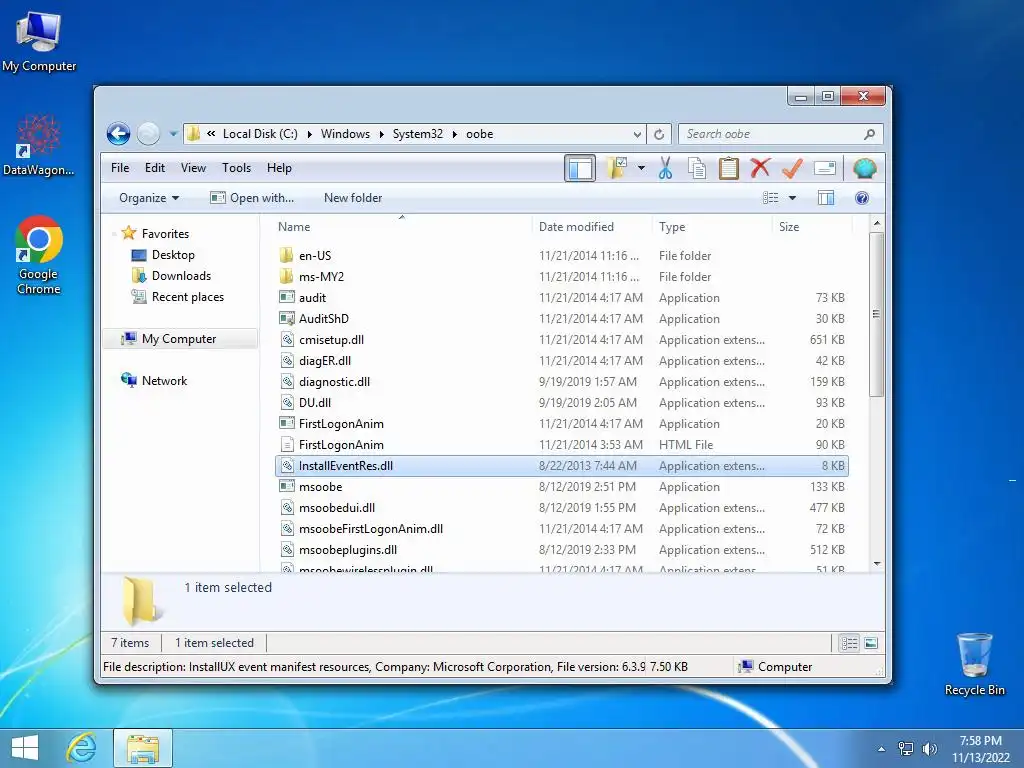Screen dimensions: 1024x768
Task: Select the en-US folder icon
Action: [286, 255]
